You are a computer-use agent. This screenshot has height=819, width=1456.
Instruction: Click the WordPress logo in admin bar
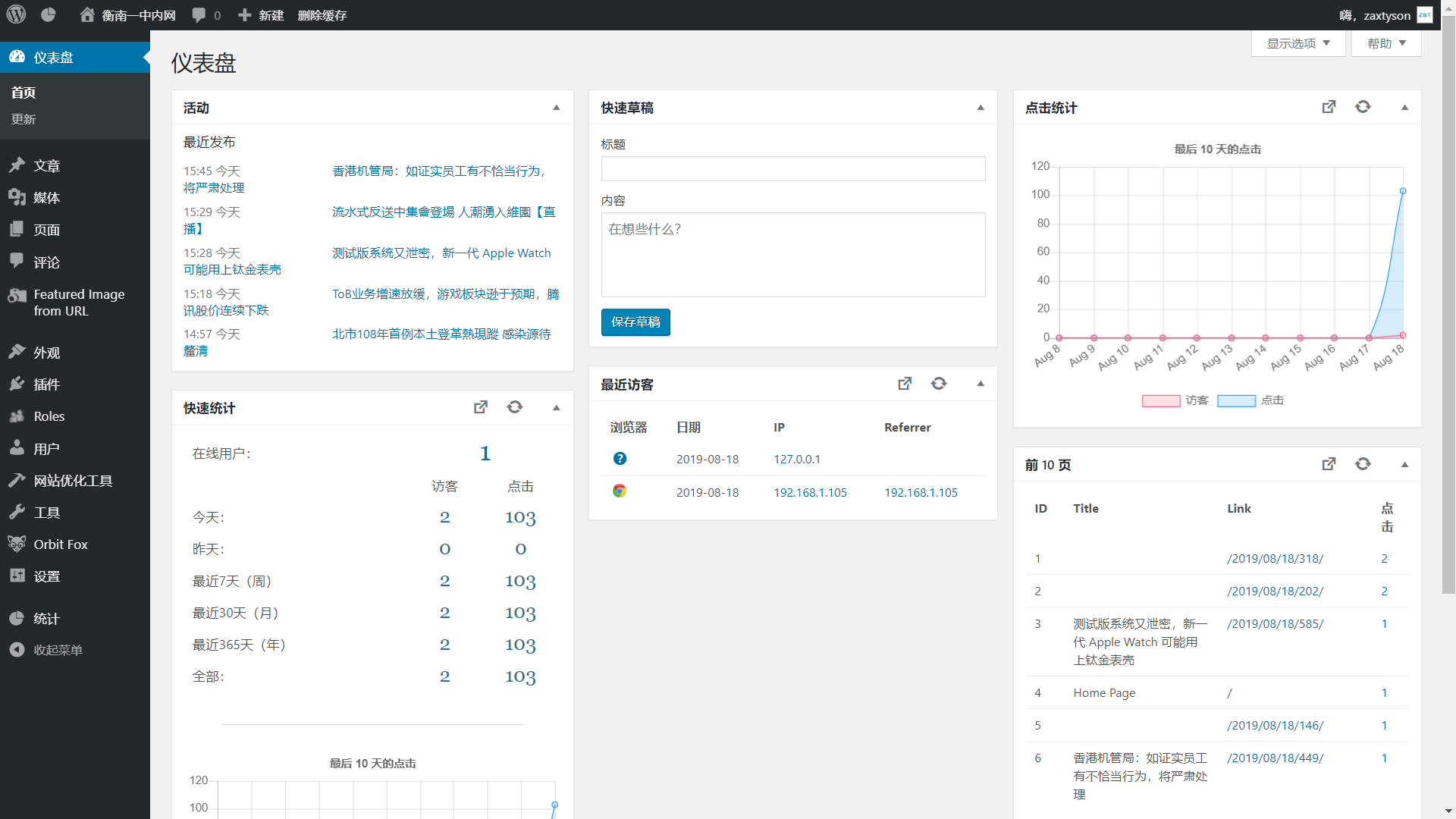[17, 14]
